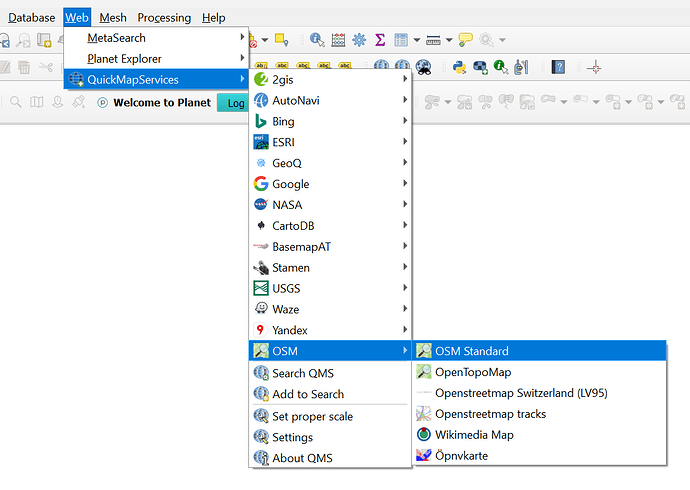
Task: Open the Database menu
Action: coord(31,18)
